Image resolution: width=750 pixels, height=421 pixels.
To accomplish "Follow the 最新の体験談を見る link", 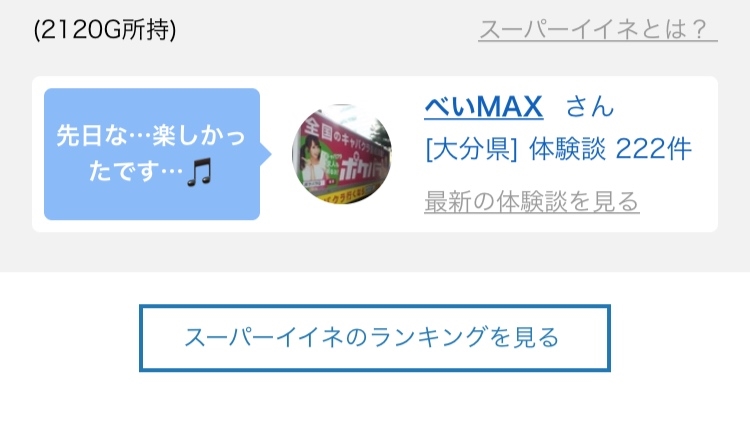I will click(x=532, y=201).
